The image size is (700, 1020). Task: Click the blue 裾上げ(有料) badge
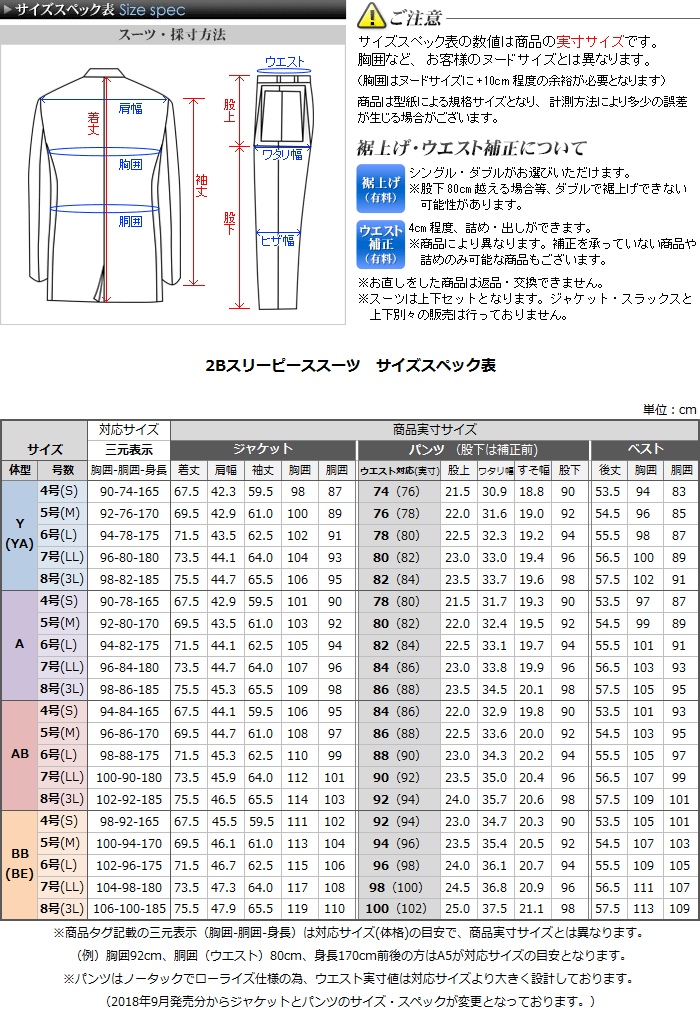tap(380, 187)
